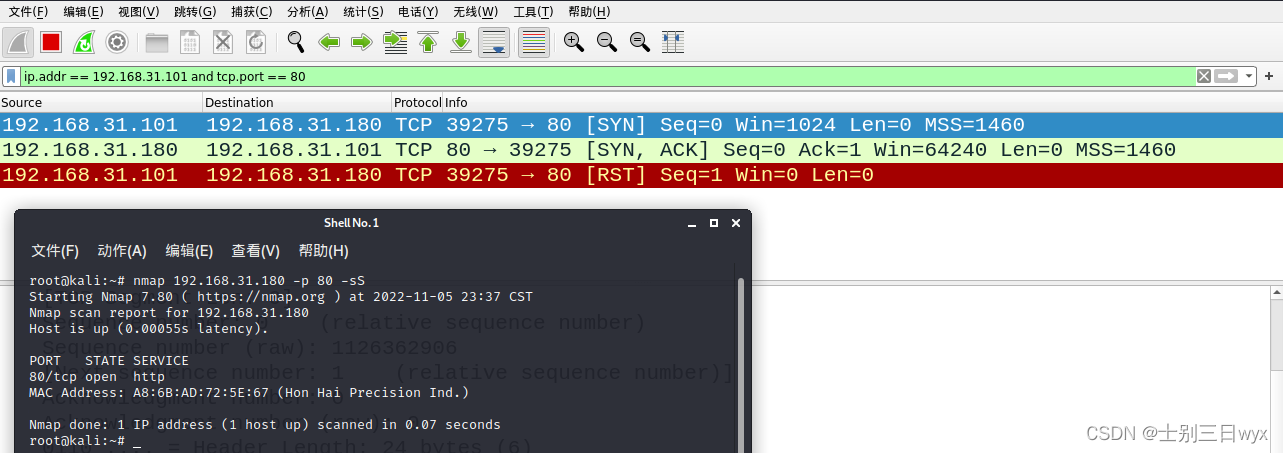This screenshot has height=453, width=1283.
Task: Open the 分析(A) menu
Action: (x=307, y=12)
